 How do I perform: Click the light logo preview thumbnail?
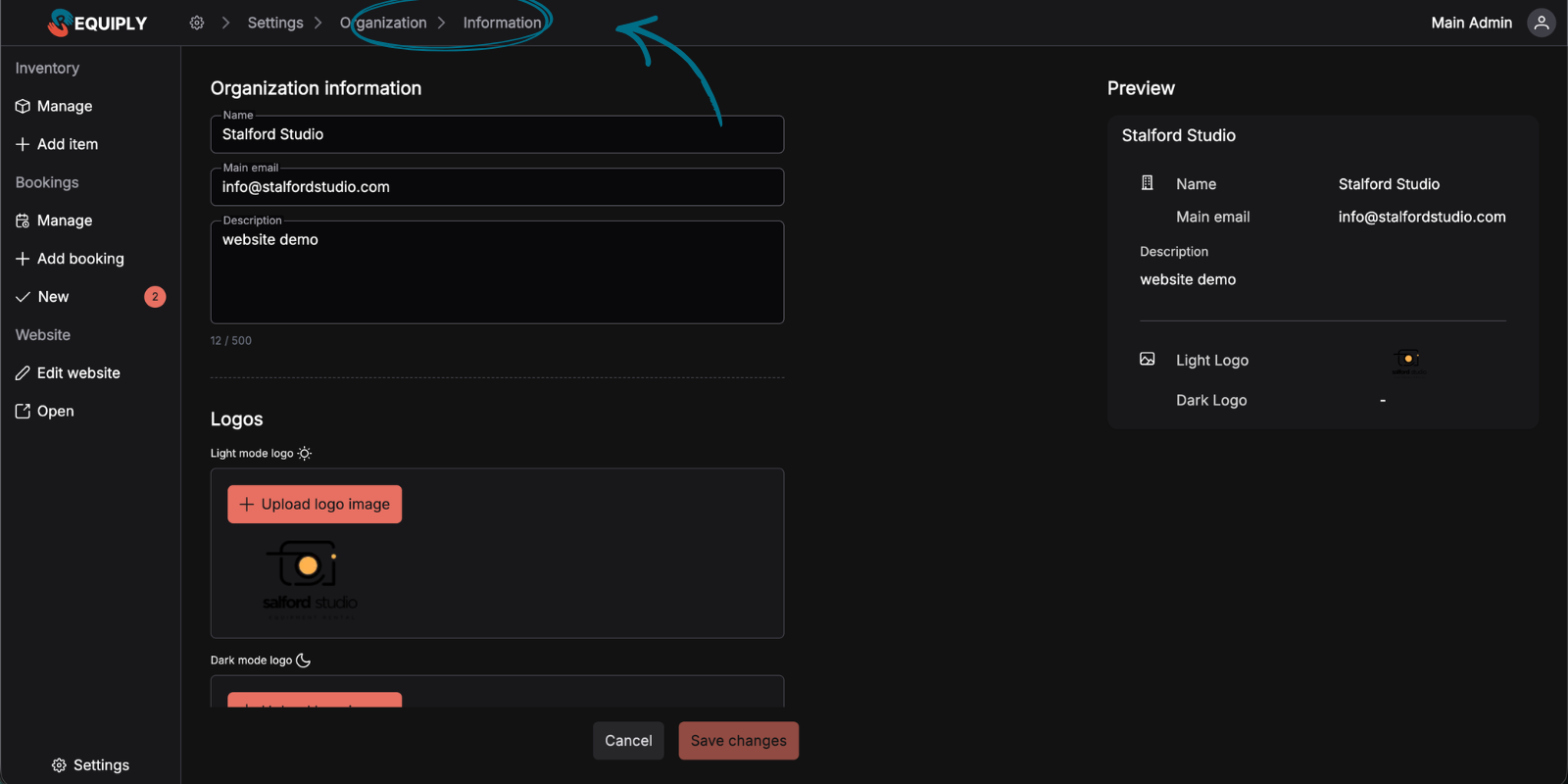pyautogui.click(x=1409, y=362)
